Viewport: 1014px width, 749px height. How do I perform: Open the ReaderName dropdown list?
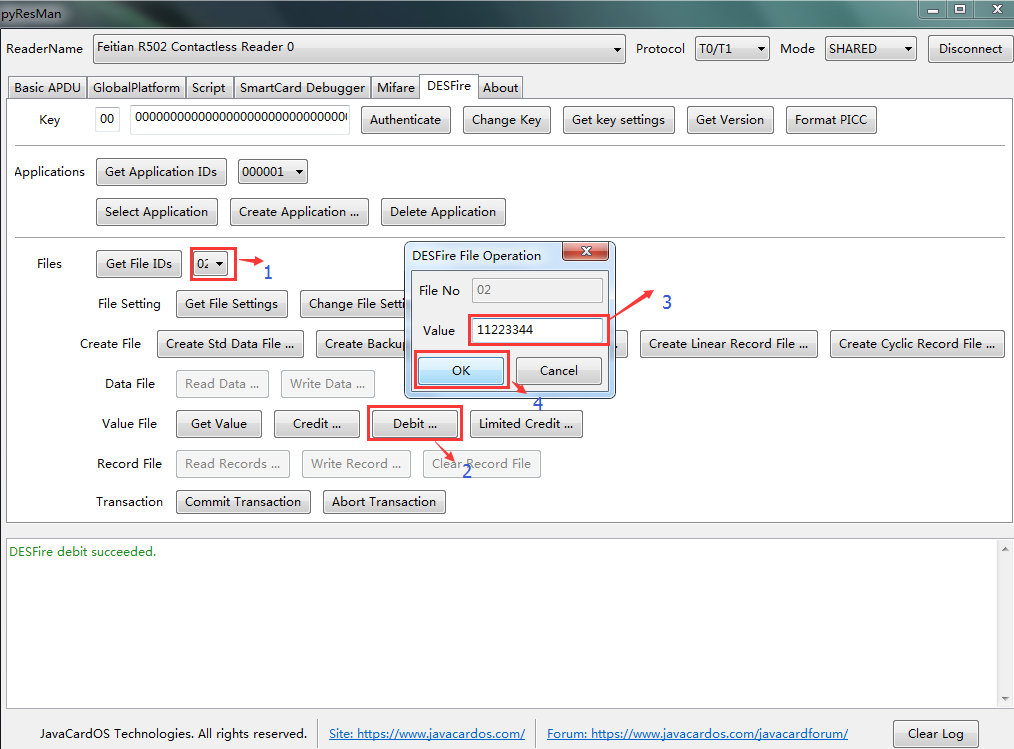pyautogui.click(x=359, y=49)
